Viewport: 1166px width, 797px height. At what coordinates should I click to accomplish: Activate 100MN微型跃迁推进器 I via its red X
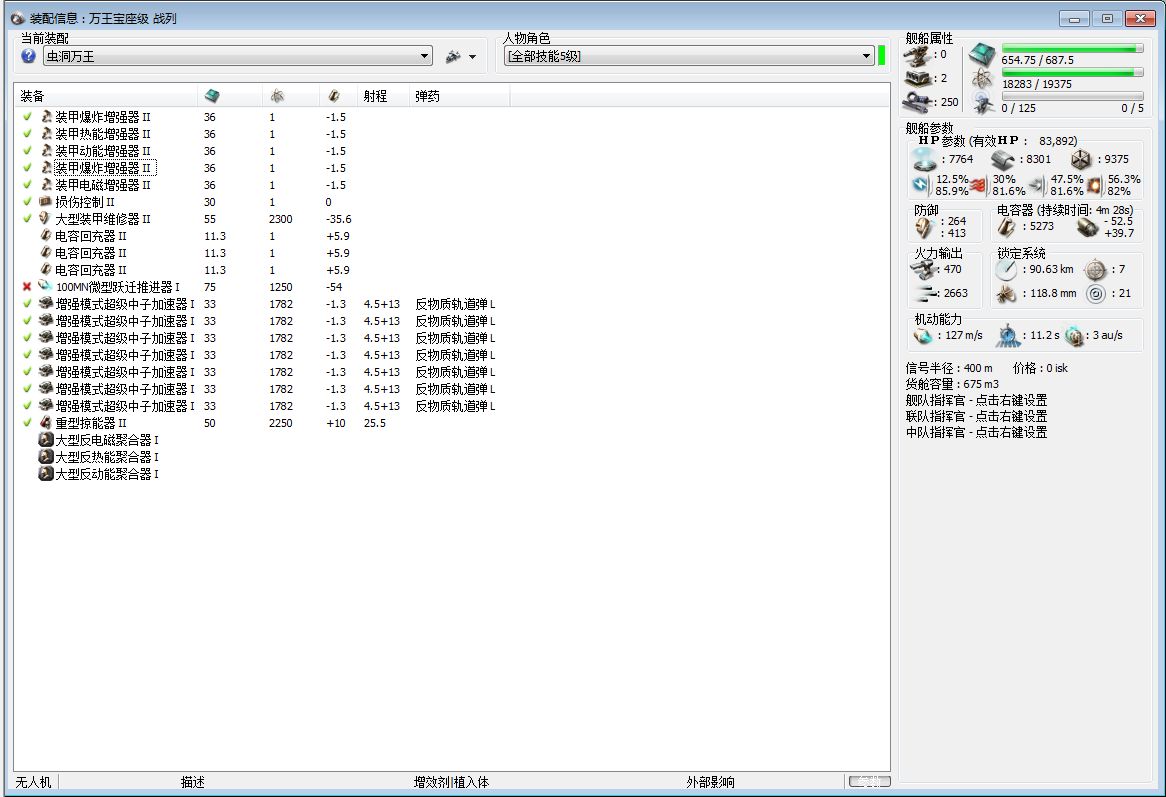pos(27,286)
